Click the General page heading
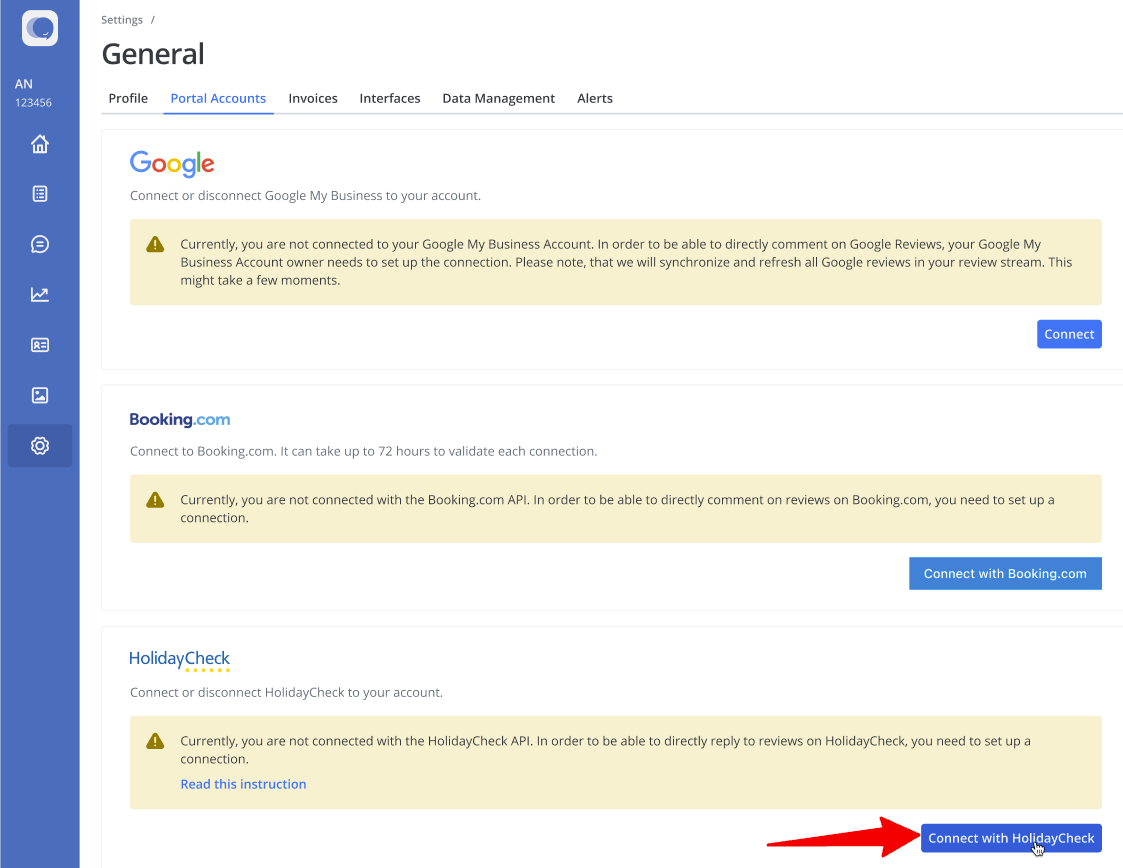The image size is (1123, 868). [x=153, y=54]
